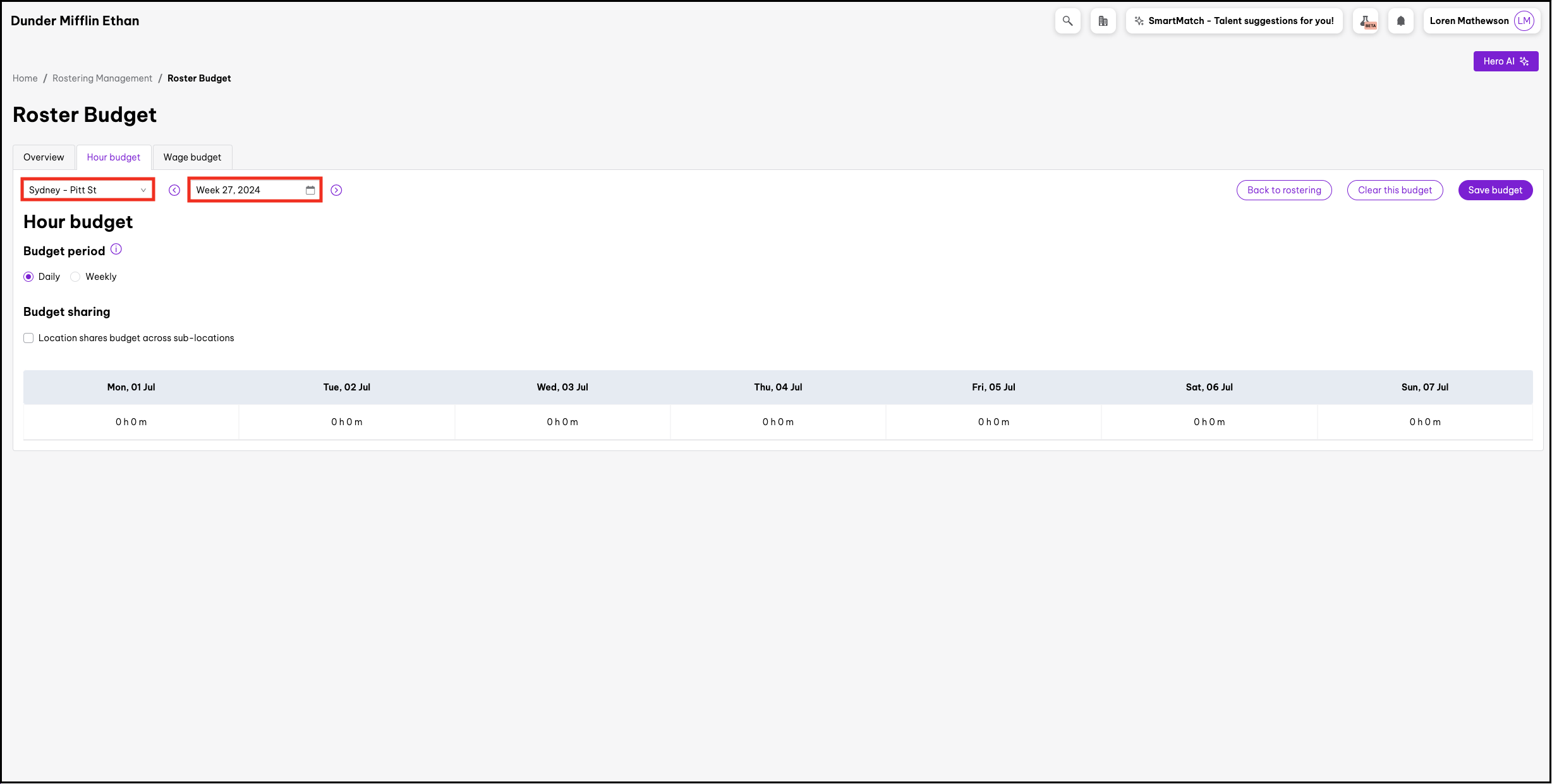Go to previous week arrow
Viewport: 1552px width, 784px height.
(x=174, y=190)
